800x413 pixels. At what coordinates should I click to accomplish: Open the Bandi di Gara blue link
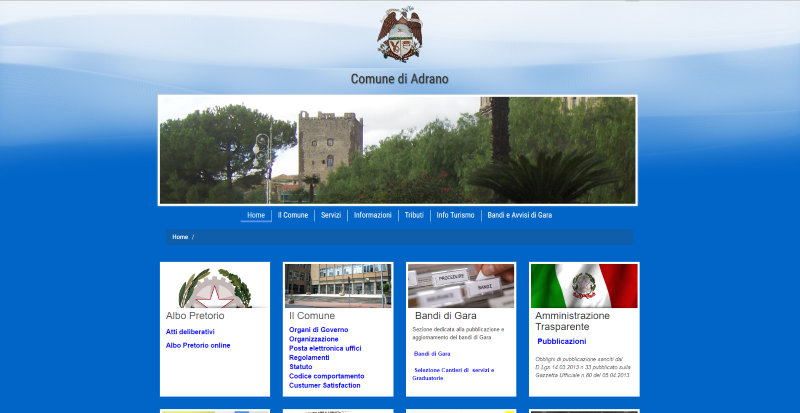[x=432, y=354]
